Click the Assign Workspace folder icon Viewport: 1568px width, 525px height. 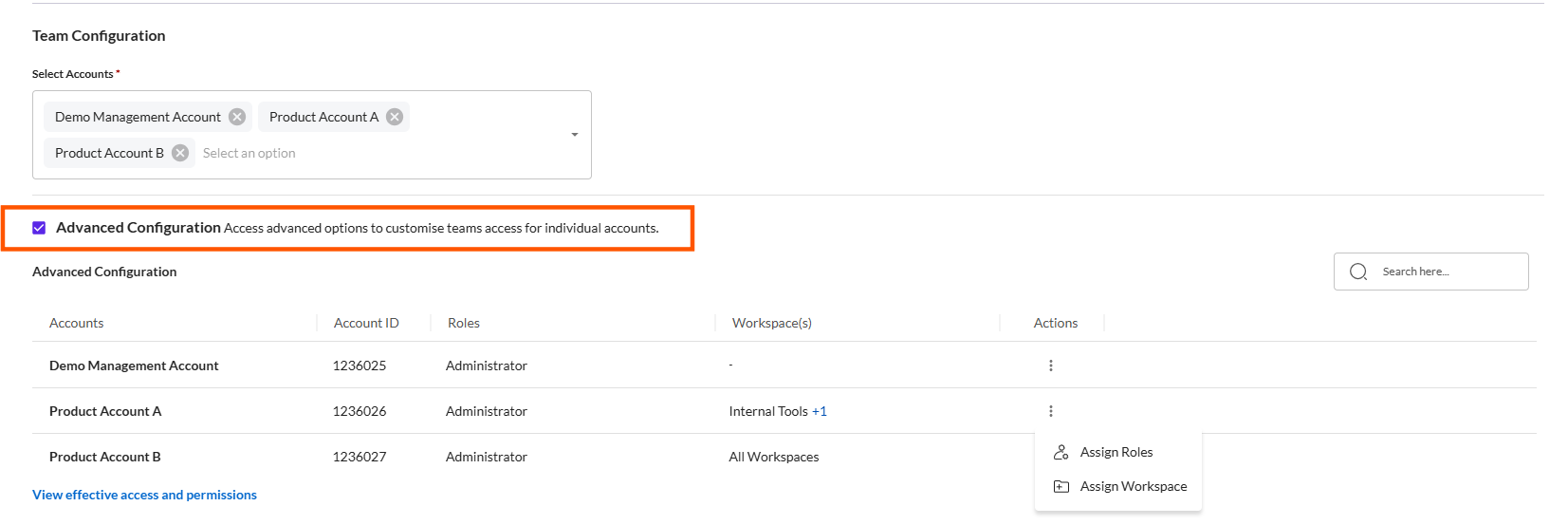coord(1061,486)
